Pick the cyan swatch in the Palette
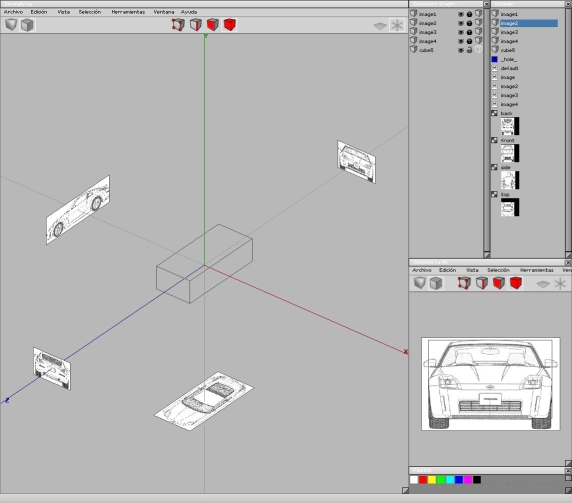The width and height of the screenshot is (572, 503). pyautogui.click(x=450, y=480)
